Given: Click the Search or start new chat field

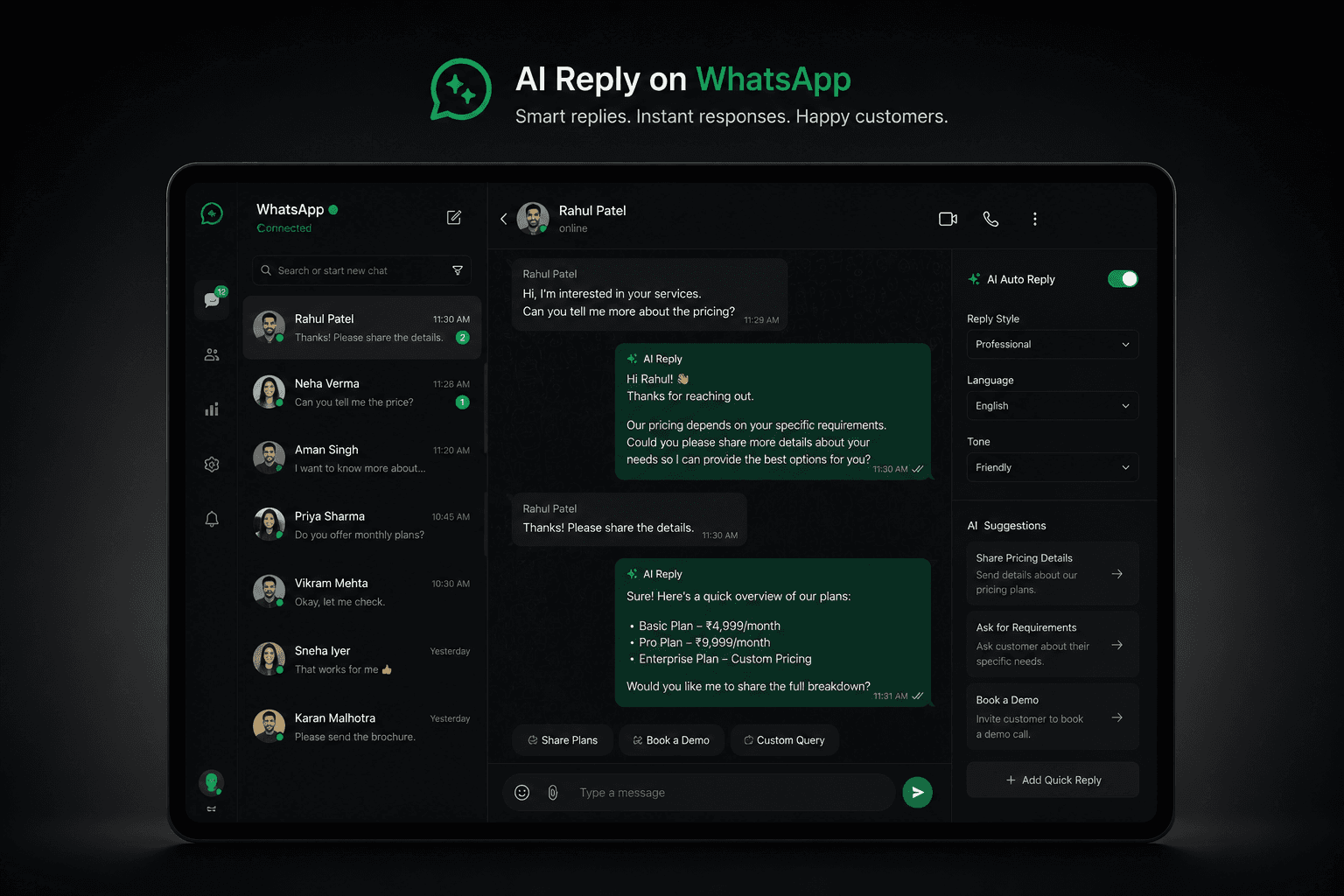Looking at the screenshot, I should coord(361,270).
